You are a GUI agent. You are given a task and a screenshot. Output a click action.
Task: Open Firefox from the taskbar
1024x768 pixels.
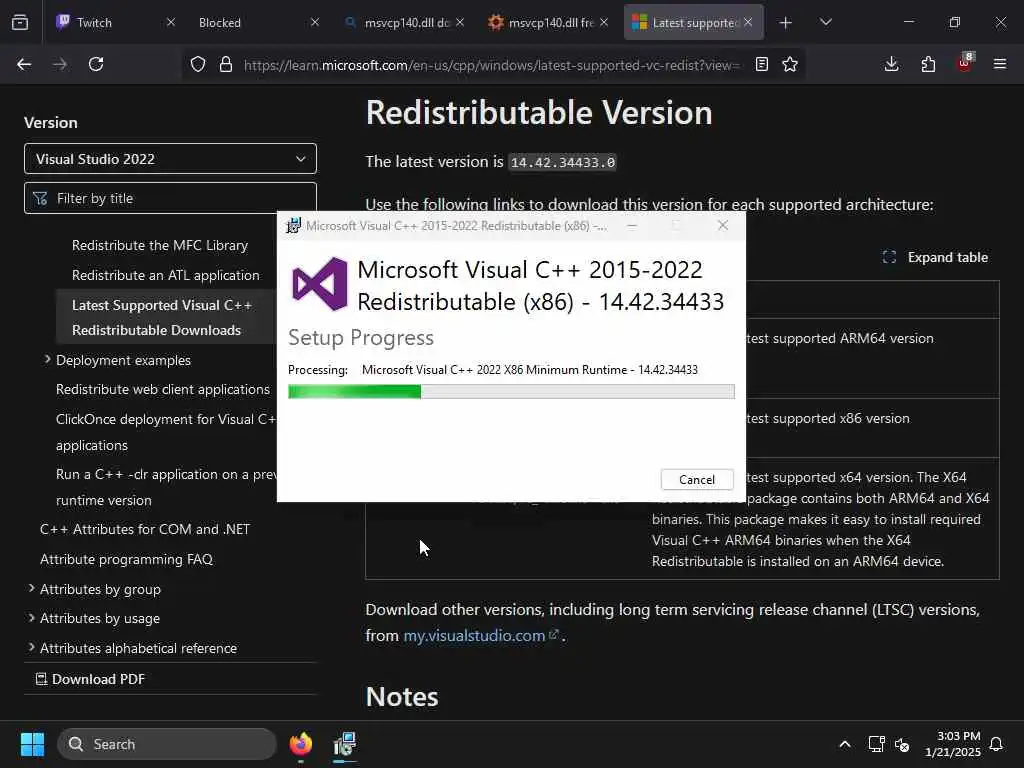pyautogui.click(x=301, y=744)
